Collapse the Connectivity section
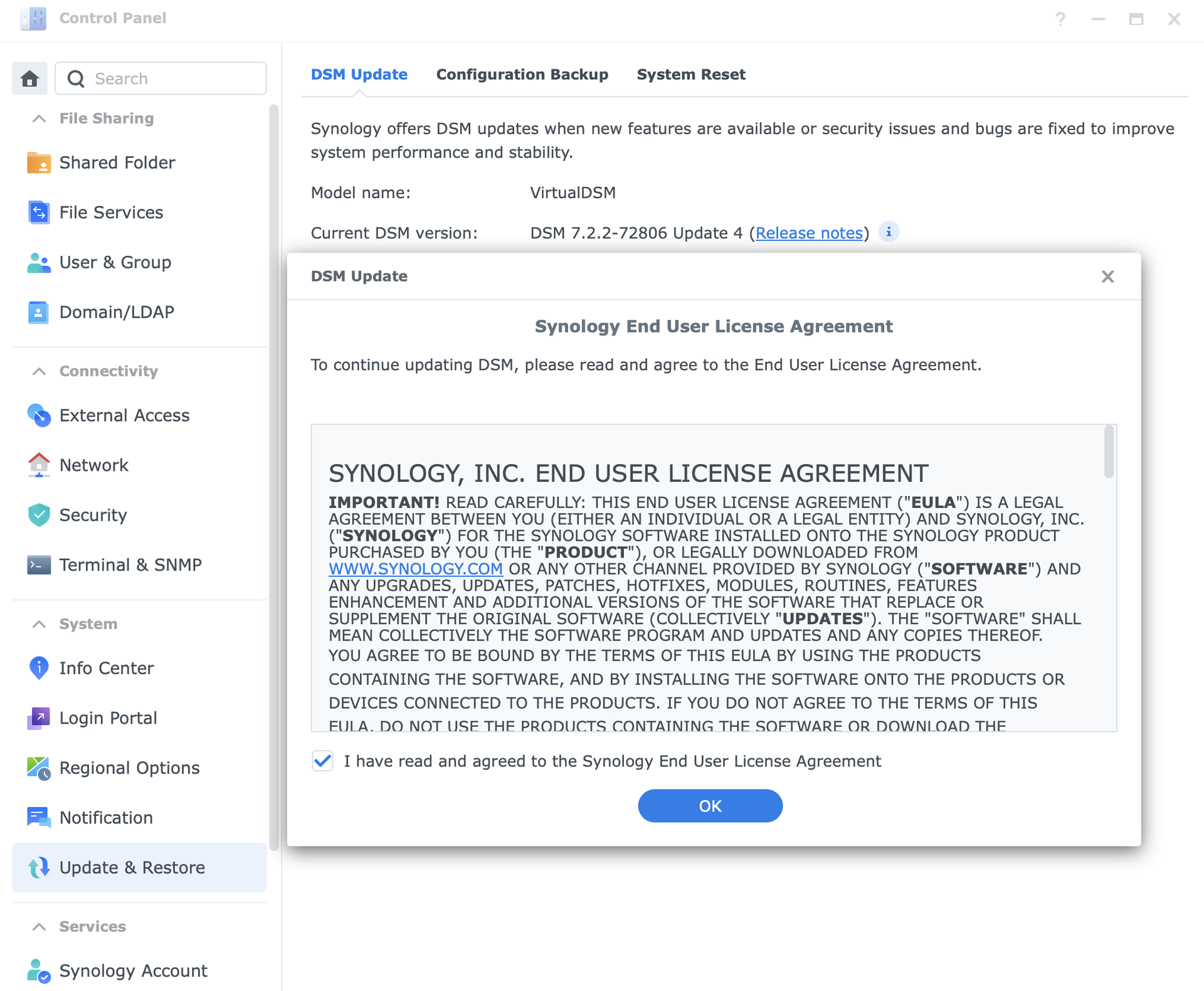1204x991 pixels. pyautogui.click(x=39, y=371)
